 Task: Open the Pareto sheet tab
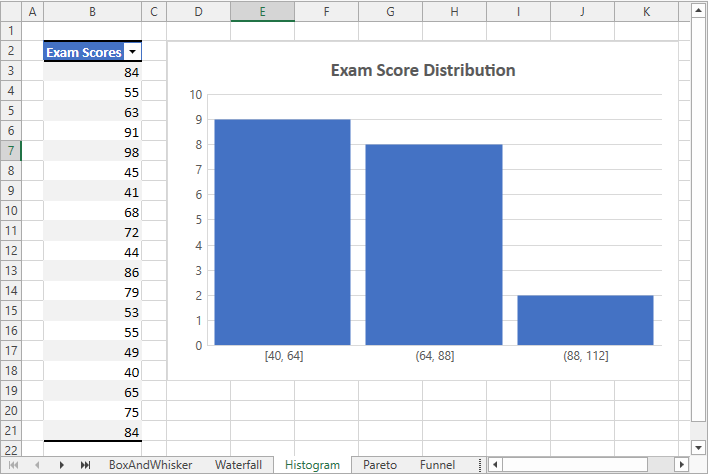380,465
